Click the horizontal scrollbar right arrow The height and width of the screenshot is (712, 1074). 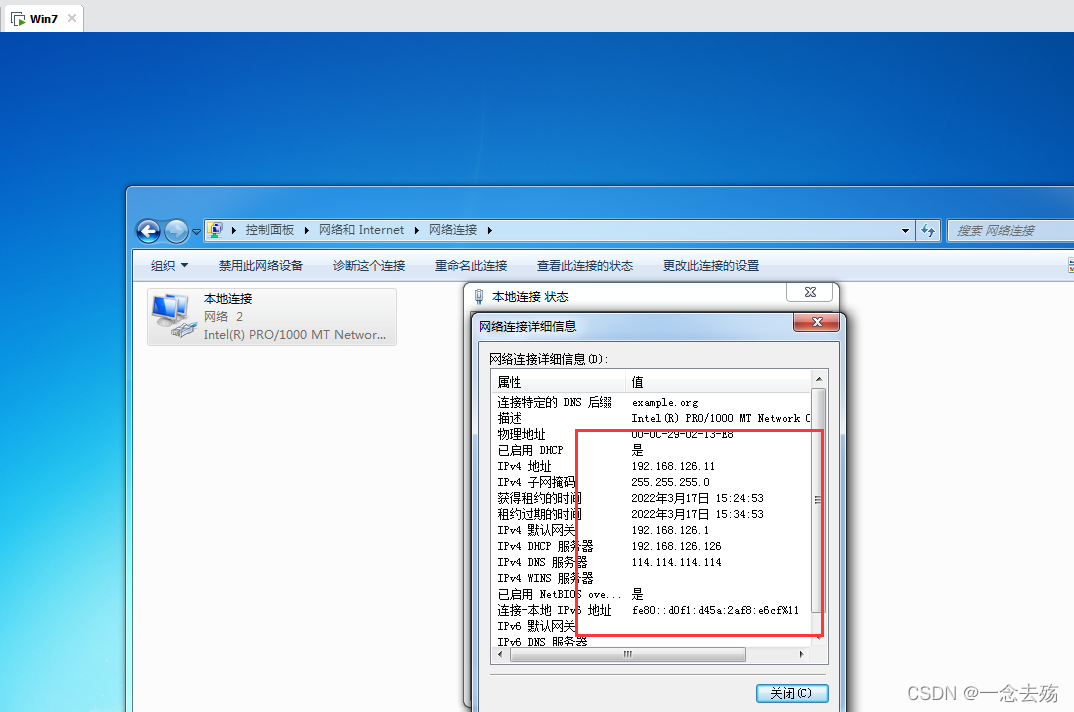(x=801, y=654)
